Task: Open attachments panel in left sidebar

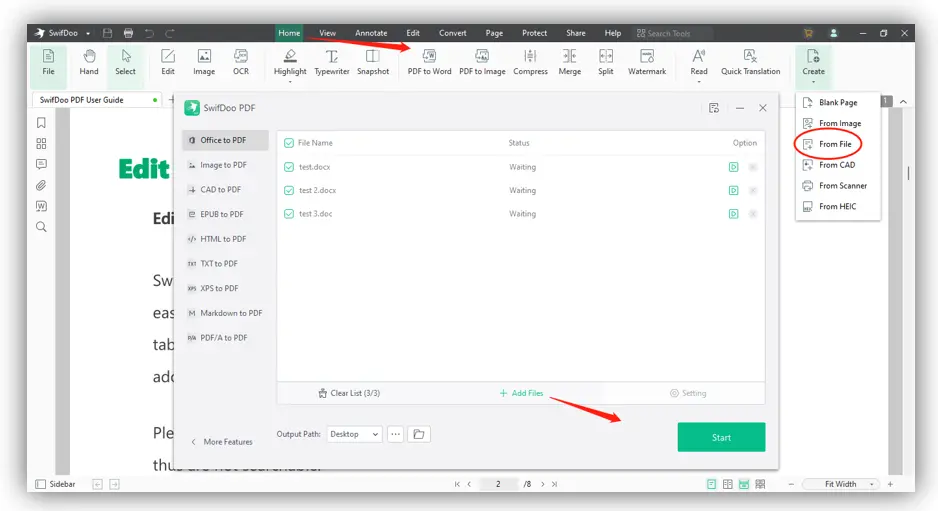Action: coord(41,185)
